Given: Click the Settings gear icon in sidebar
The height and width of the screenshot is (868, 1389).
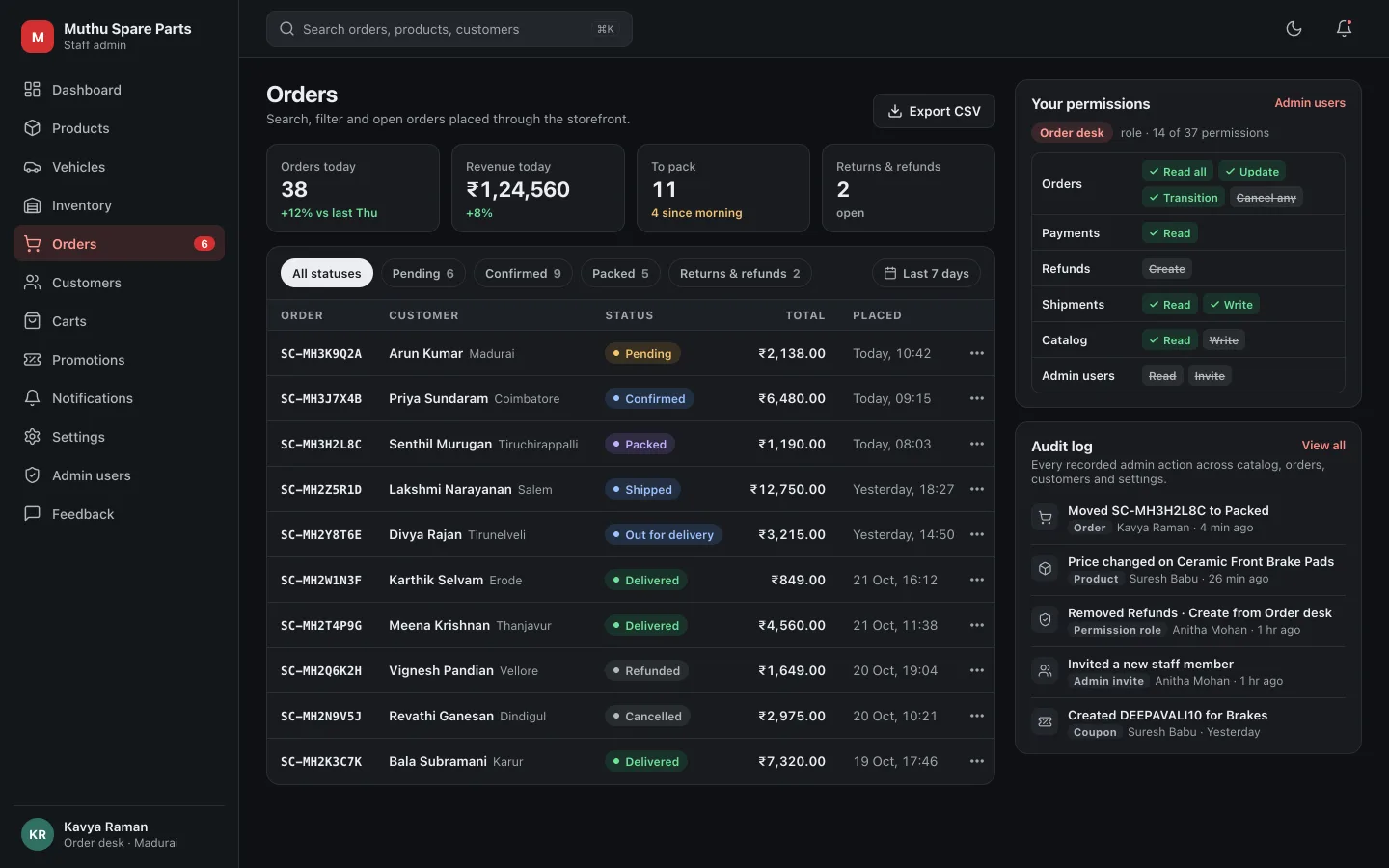Looking at the screenshot, I should (33, 437).
